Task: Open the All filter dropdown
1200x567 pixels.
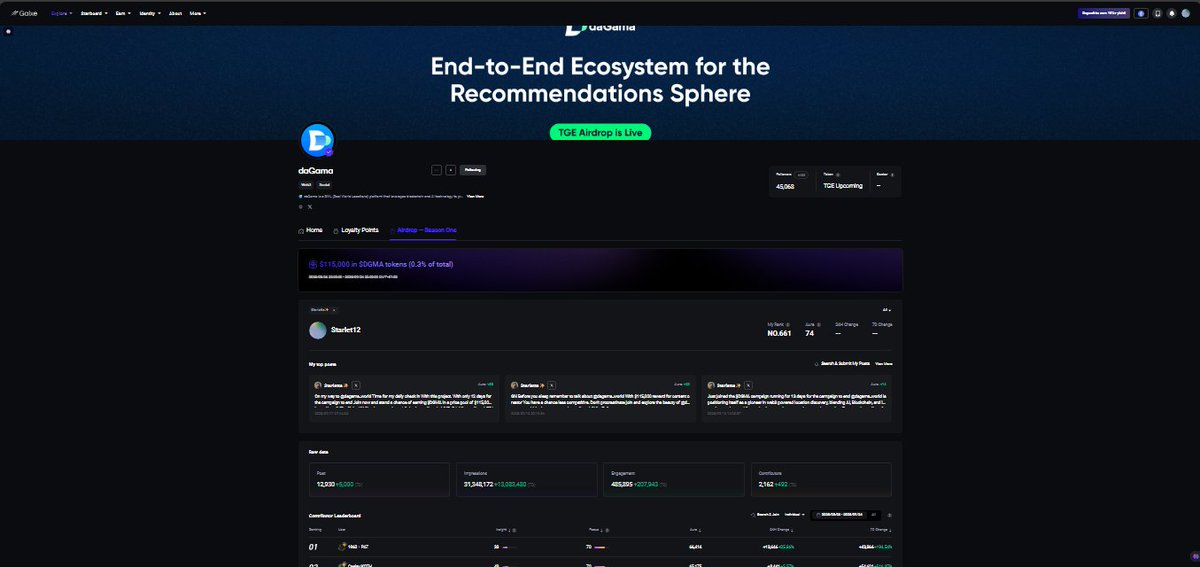Action: click(x=886, y=310)
